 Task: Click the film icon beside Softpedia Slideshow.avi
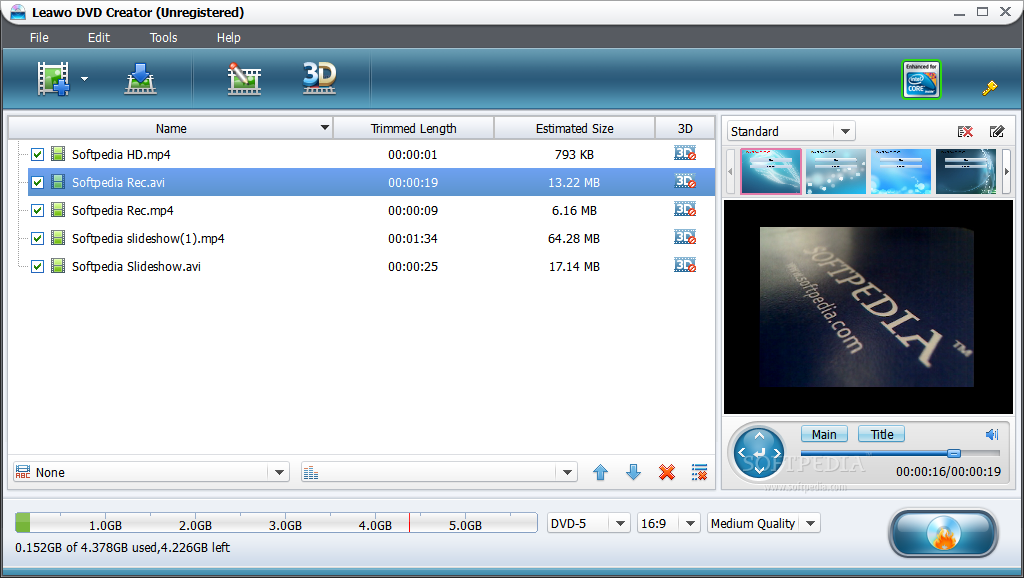(x=58, y=266)
